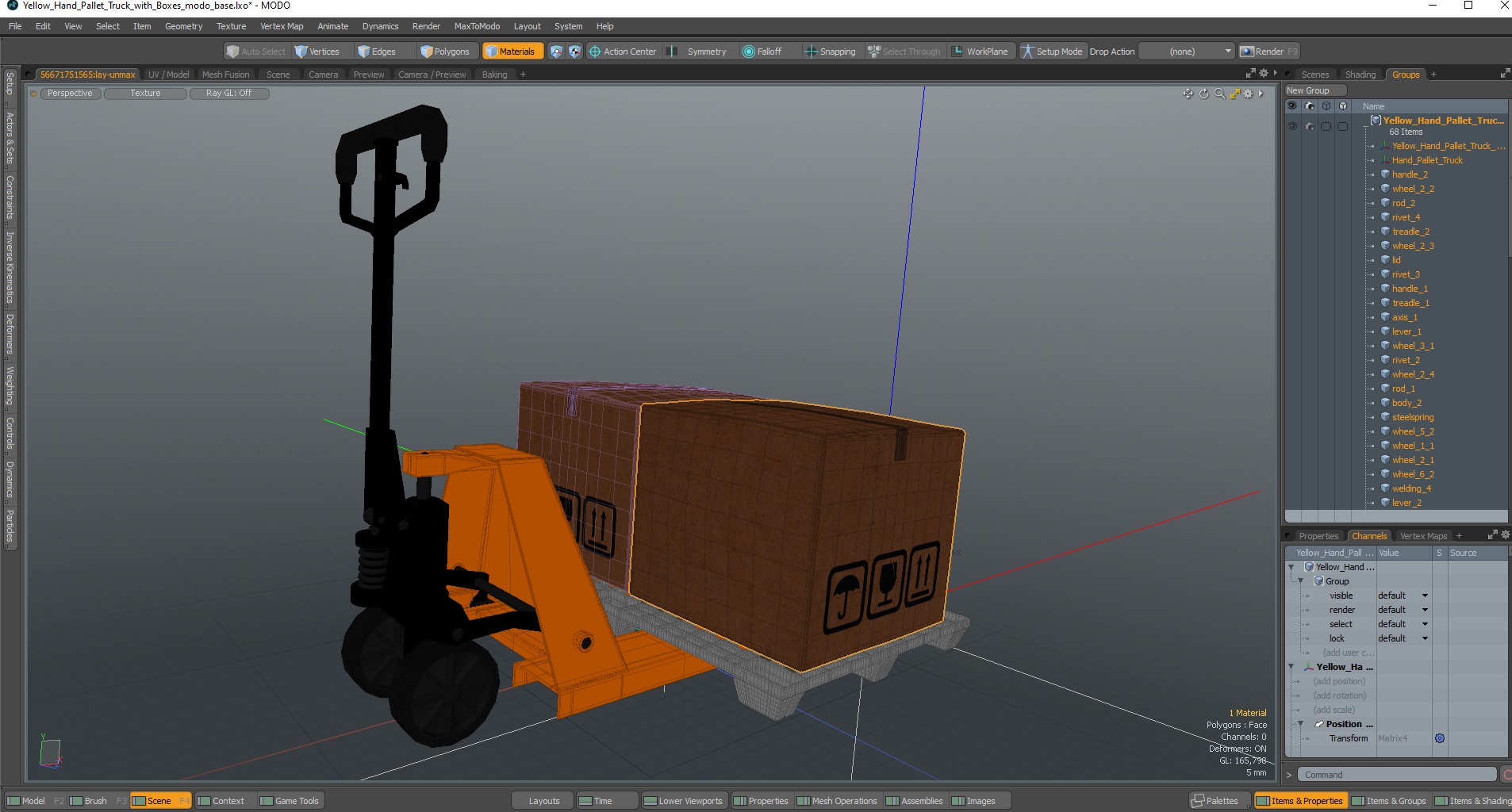Viewport: 1512px width, 812px height.
Task: Switch to the Shading tab
Action: tap(1360, 75)
